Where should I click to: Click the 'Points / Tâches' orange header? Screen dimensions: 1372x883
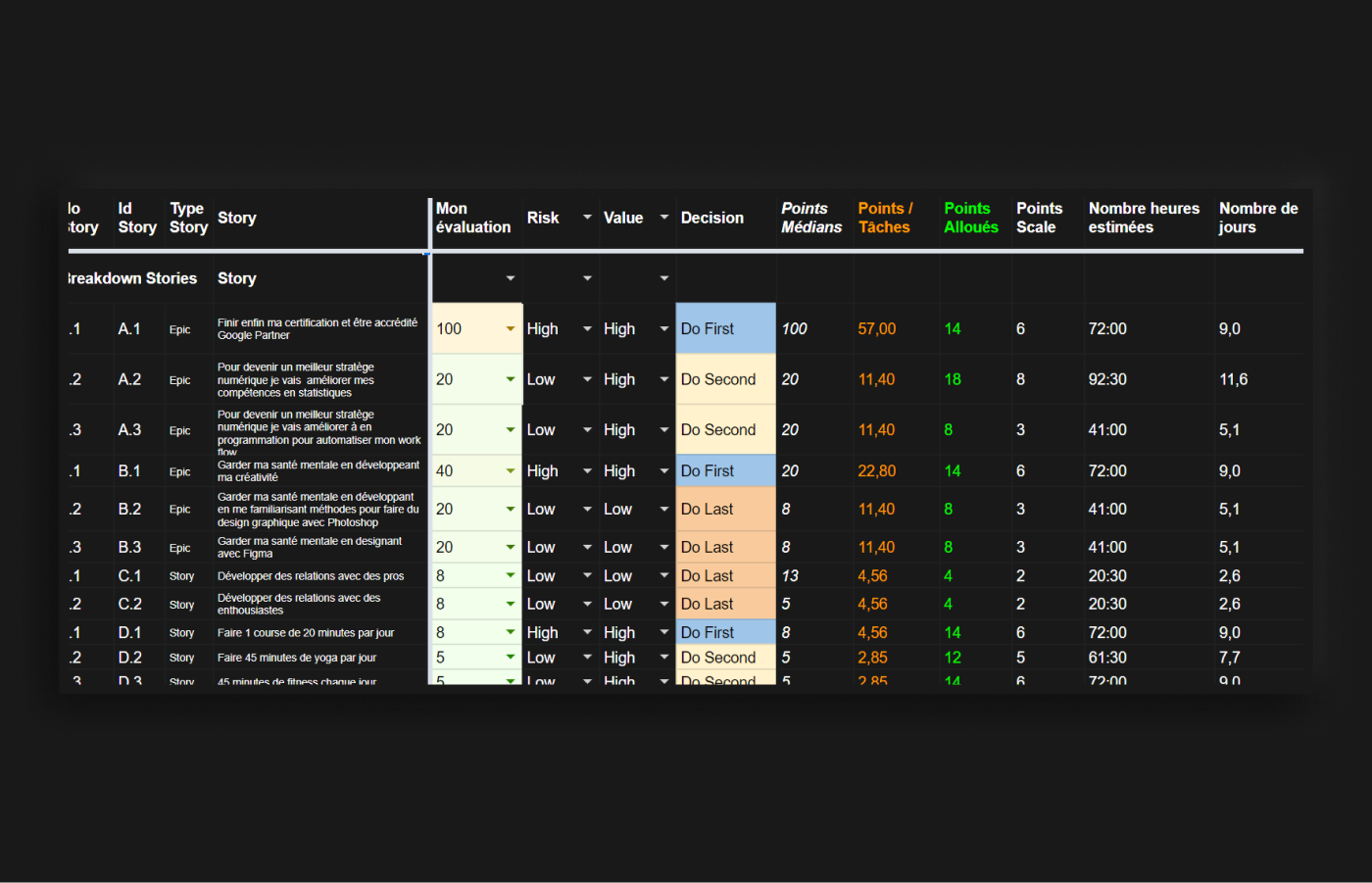[885, 218]
